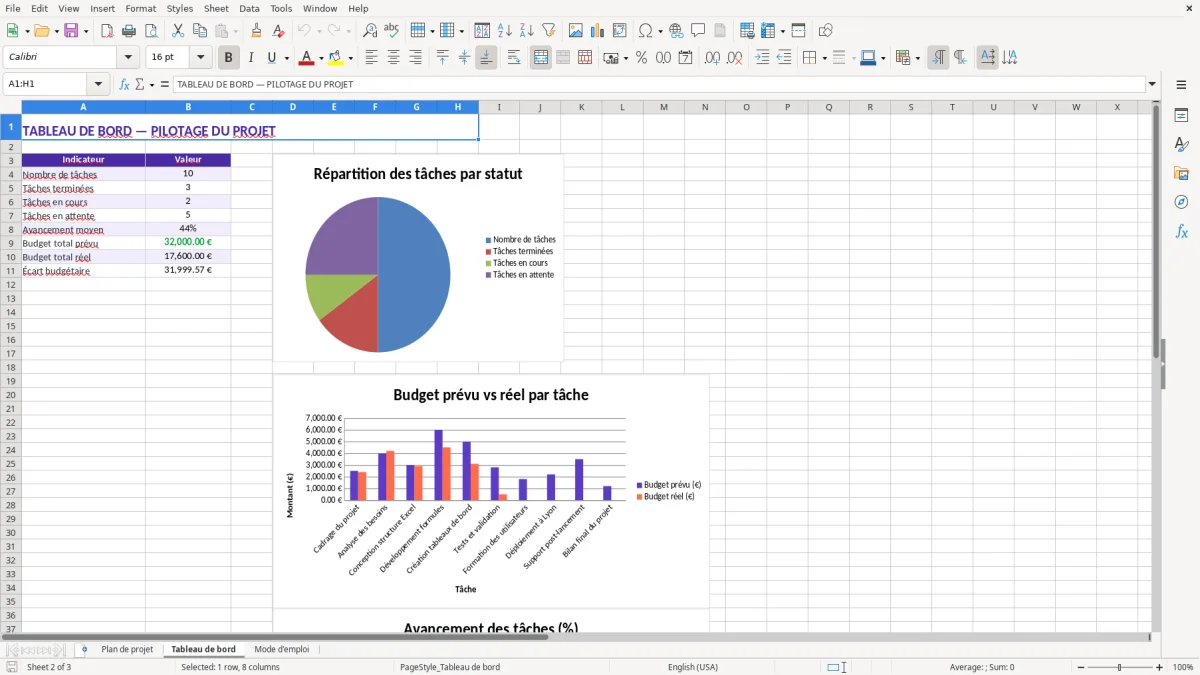Screen dimensions: 1200x675
Task: Insert Comment speech bubble icon
Action: tap(698, 31)
